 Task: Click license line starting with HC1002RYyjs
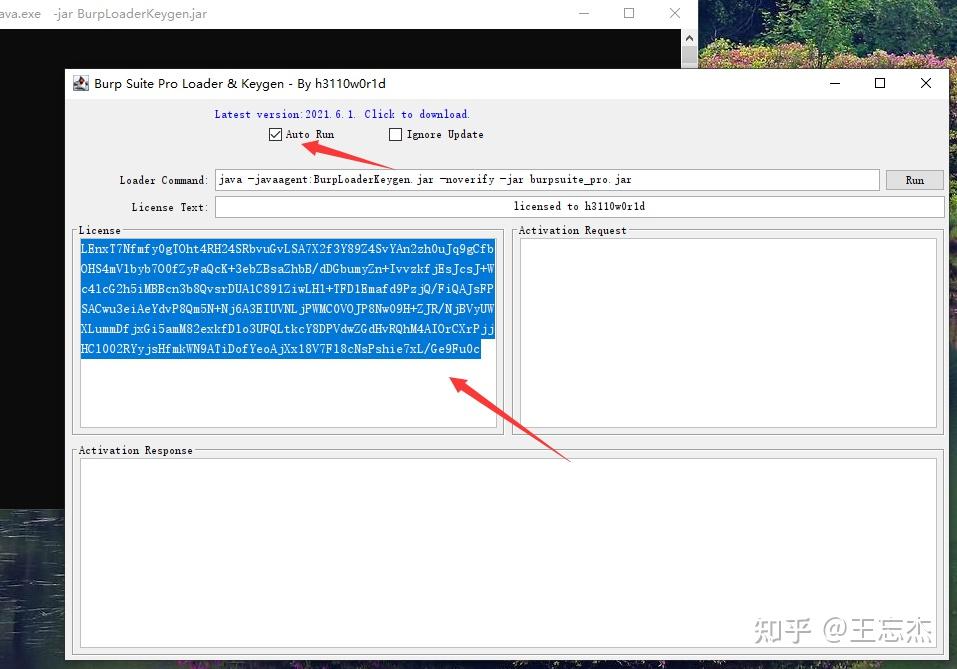tap(281, 349)
